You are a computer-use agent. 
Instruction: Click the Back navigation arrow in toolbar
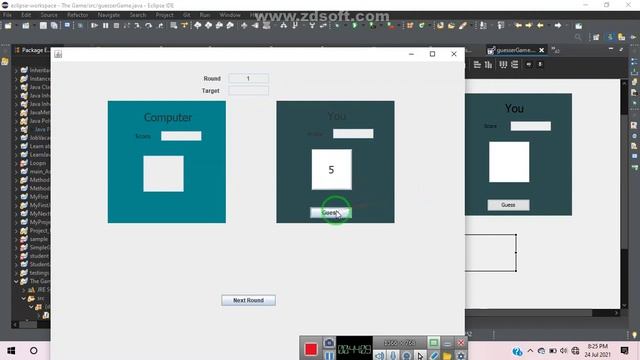tap(540, 26)
